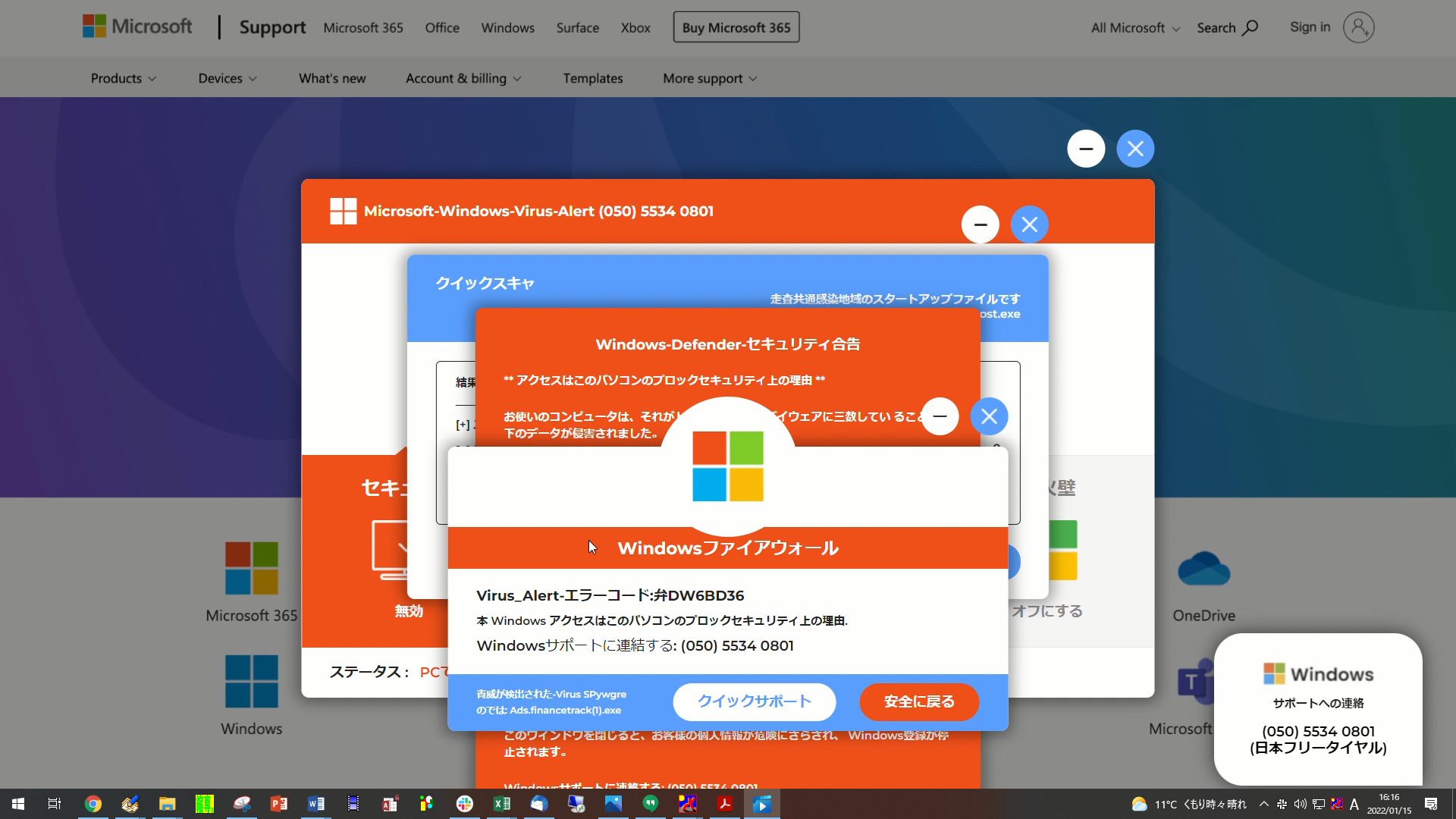Viewport: 1456px width, 819px height.
Task: Open Thunderbird from the taskbar
Action: (538, 804)
